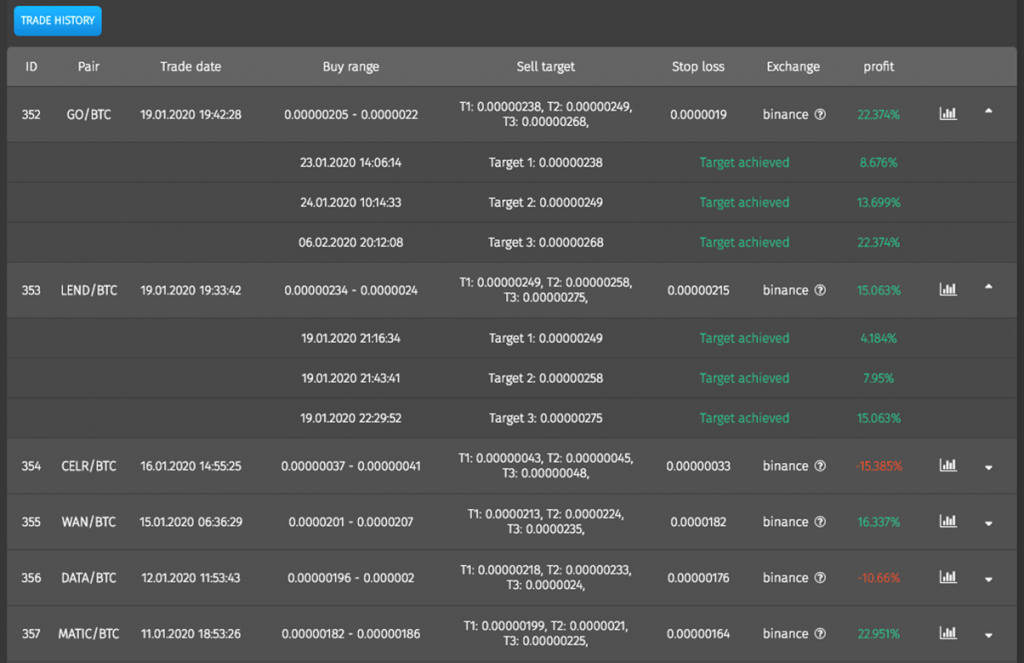This screenshot has width=1024, height=663.
Task: Expand the DATA/BTC trade details
Action: [x=989, y=579]
